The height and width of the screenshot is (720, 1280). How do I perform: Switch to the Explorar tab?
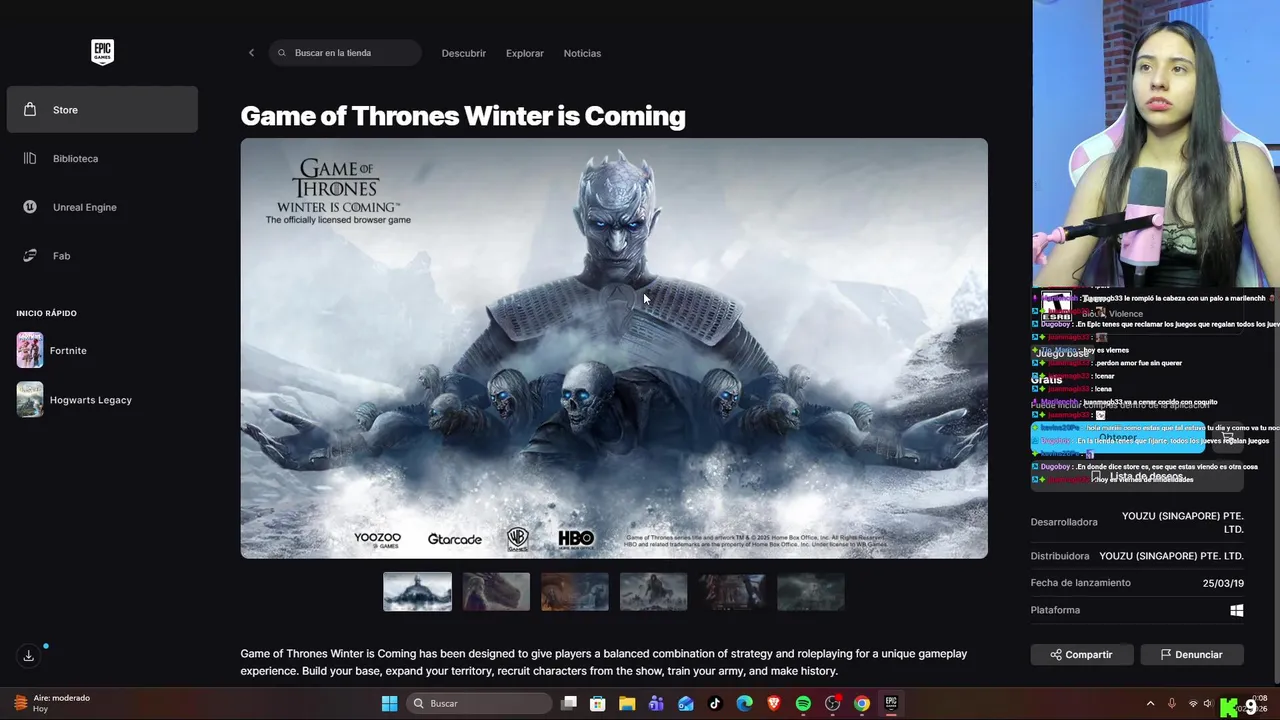coord(525,53)
